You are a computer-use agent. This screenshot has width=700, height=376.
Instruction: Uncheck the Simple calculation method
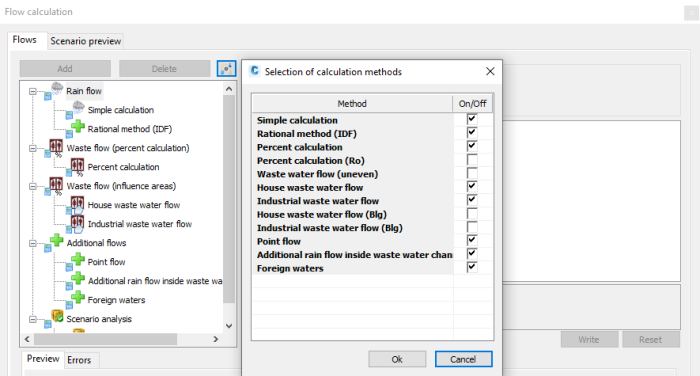pyautogui.click(x=472, y=119)
